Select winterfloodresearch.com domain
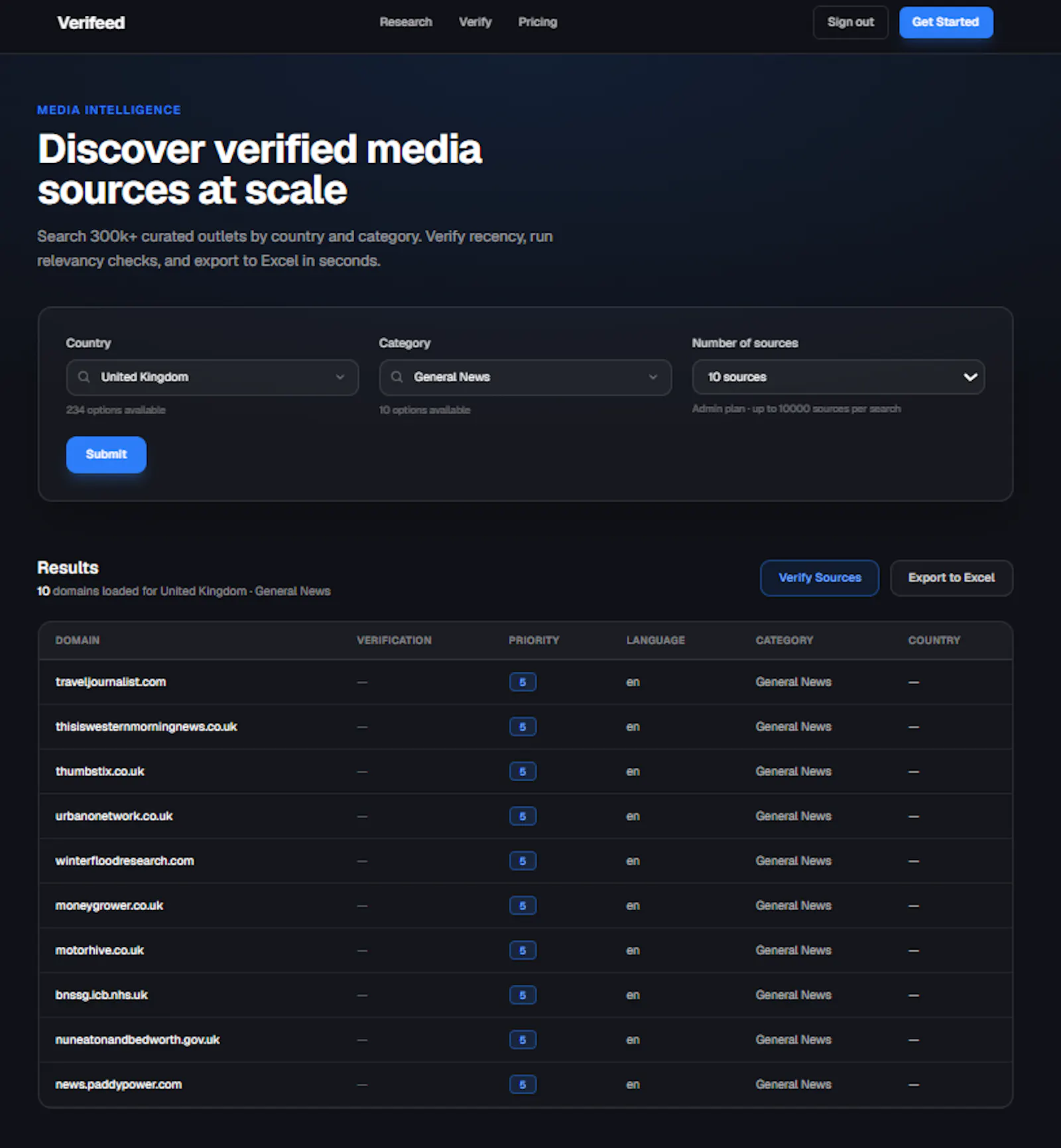 pyautogui.click(x=125, y=861)
